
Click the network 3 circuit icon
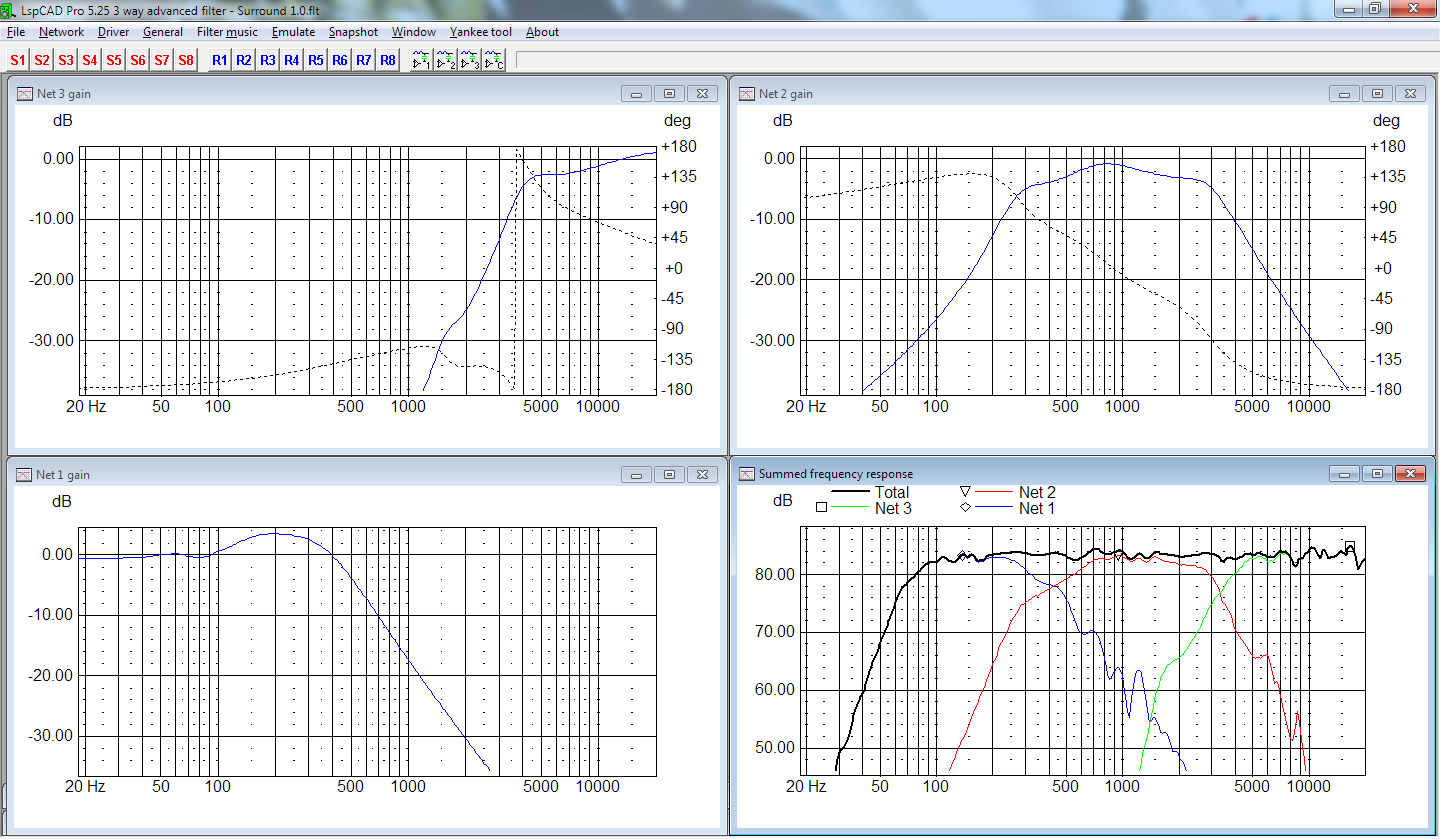click(x=469, y=60)
